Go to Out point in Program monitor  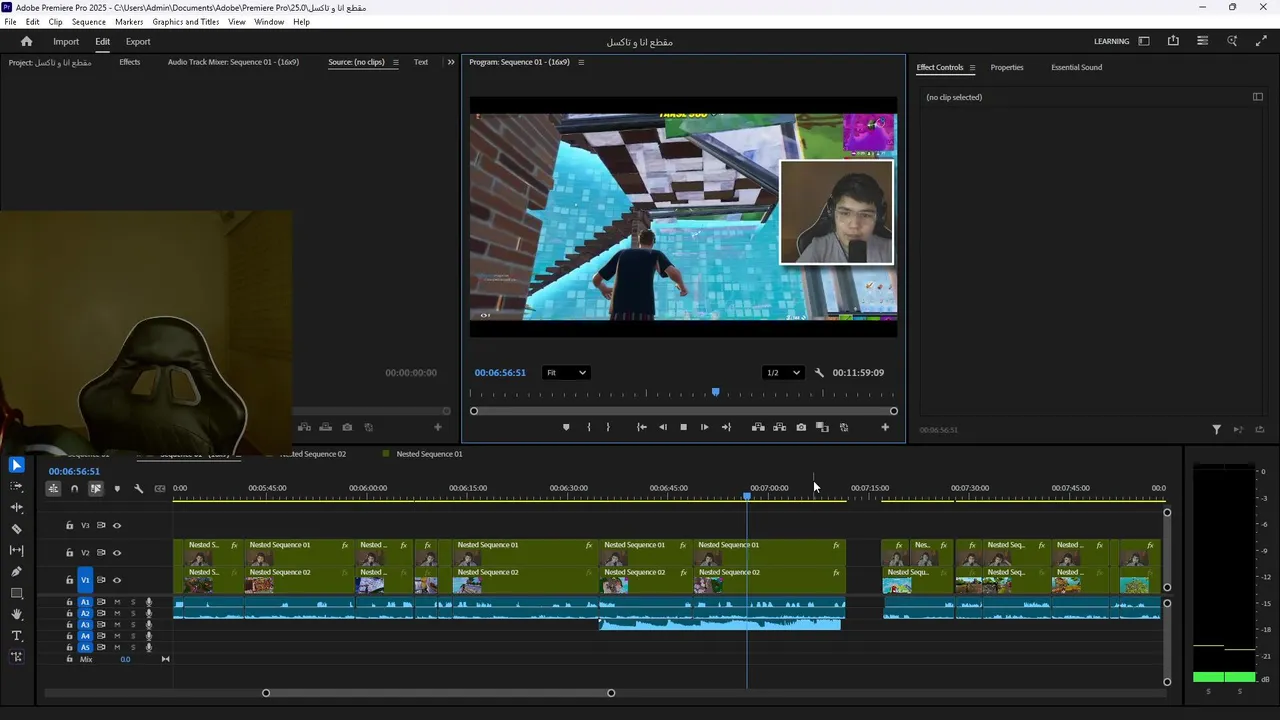point(726,427)
